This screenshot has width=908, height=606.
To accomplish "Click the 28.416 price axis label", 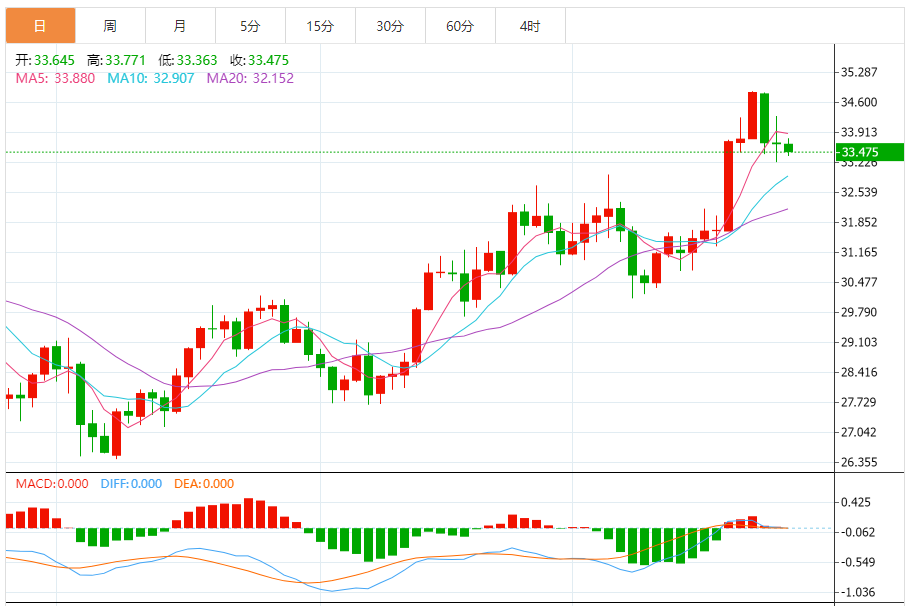I will click(859, 373).
